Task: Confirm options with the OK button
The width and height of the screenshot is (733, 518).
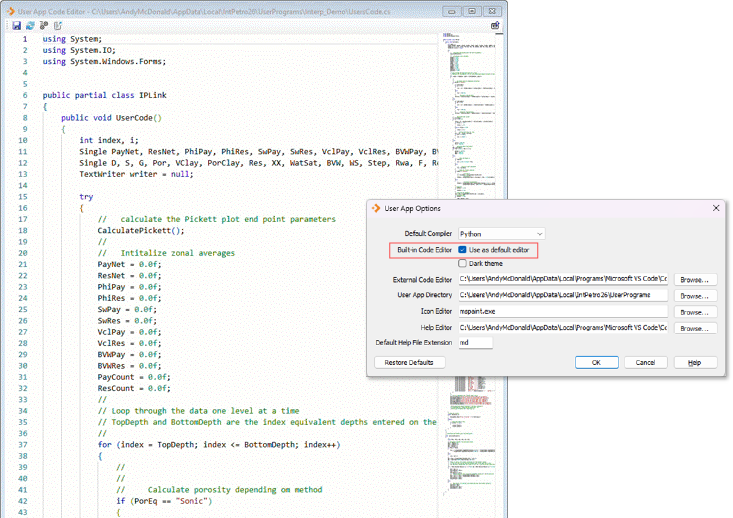Action: [596, 362]
